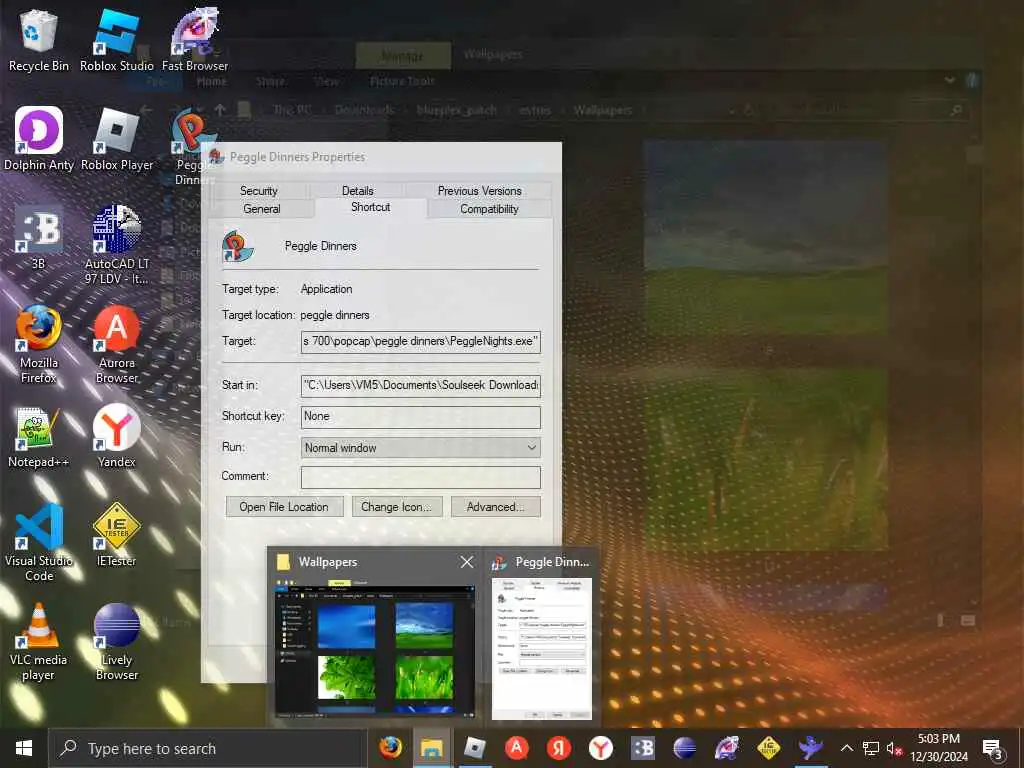Switch to the Details tab

pos(357,191)
